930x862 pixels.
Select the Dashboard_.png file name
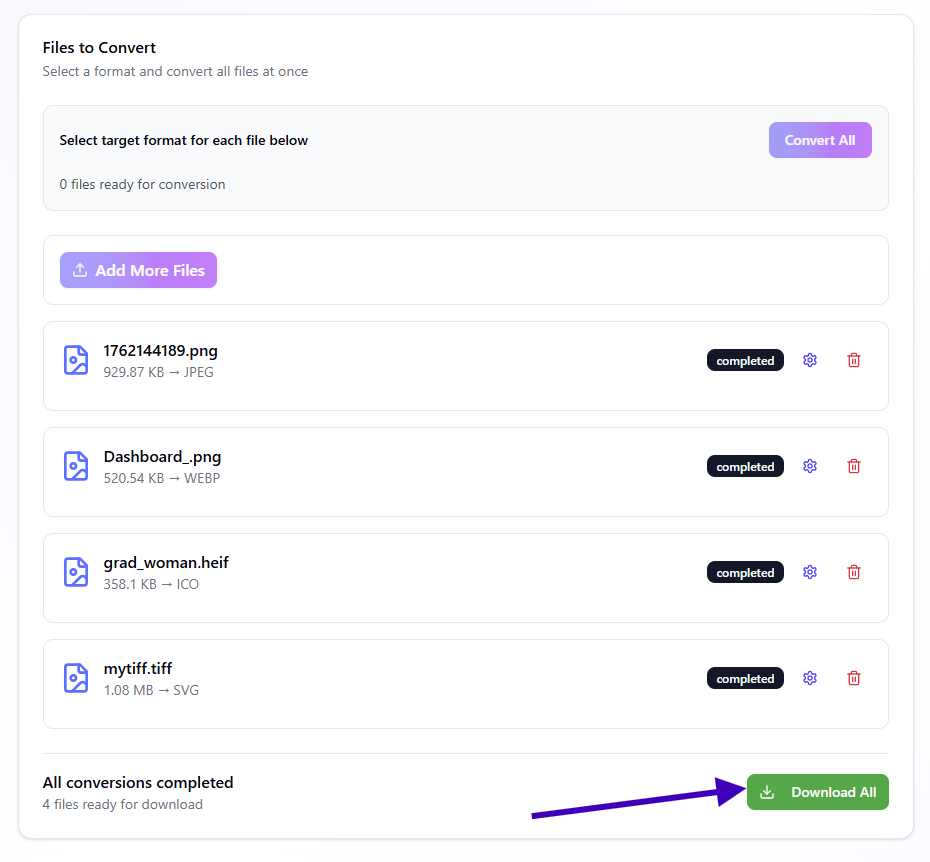tap(162, 457)
